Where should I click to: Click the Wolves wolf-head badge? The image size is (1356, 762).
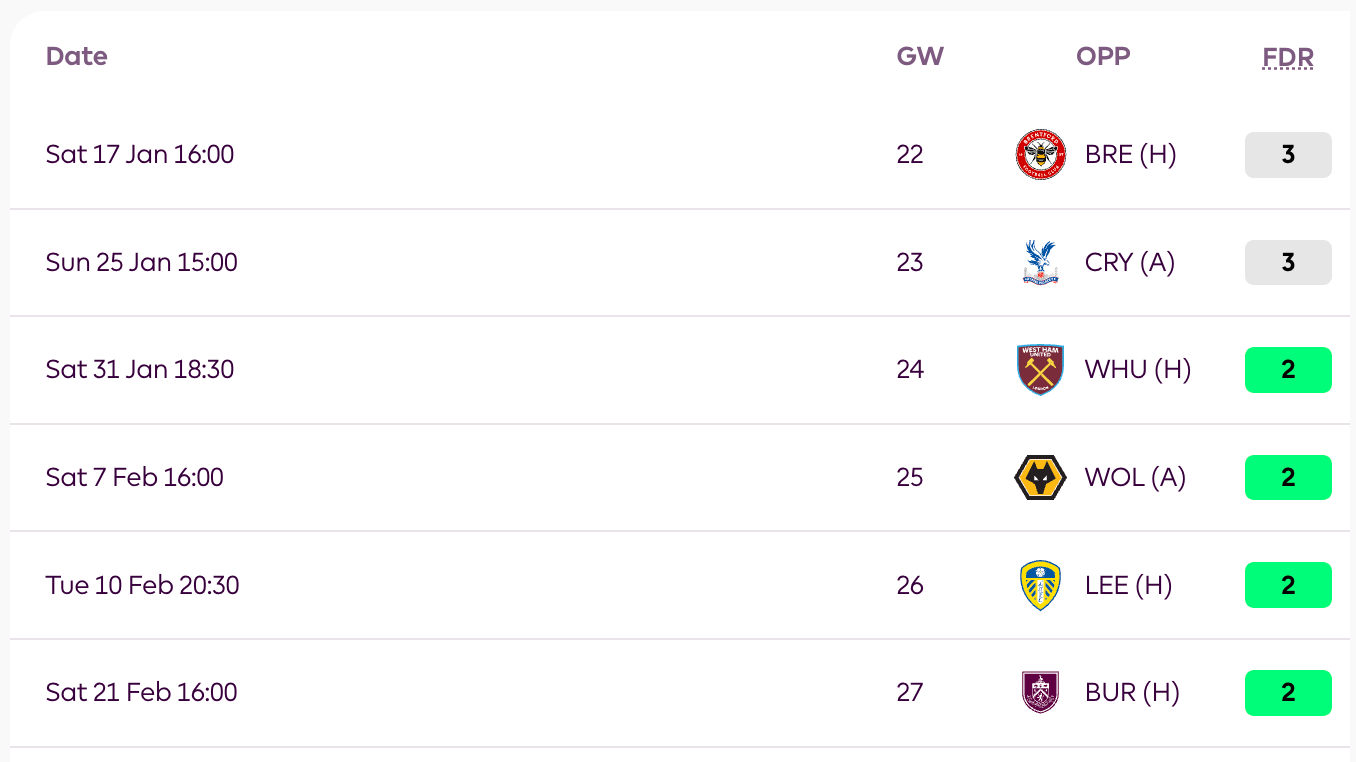click(1040, 477)
